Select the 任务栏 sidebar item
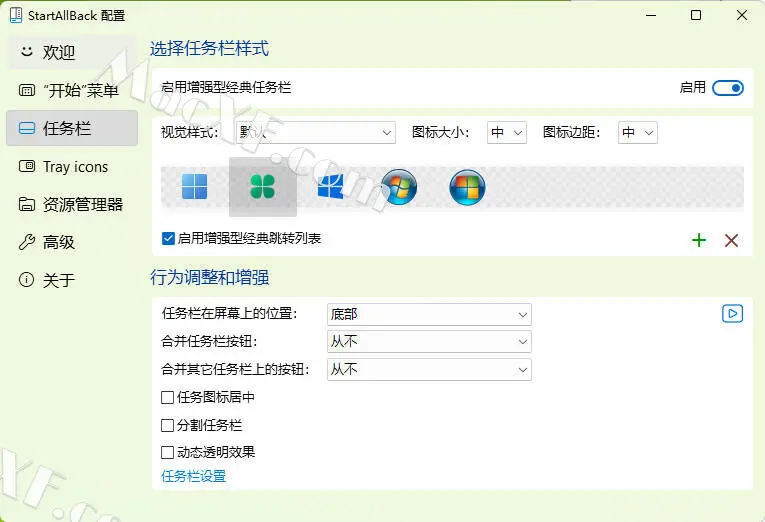Screen dimensions: 765x522 point(72,128)
